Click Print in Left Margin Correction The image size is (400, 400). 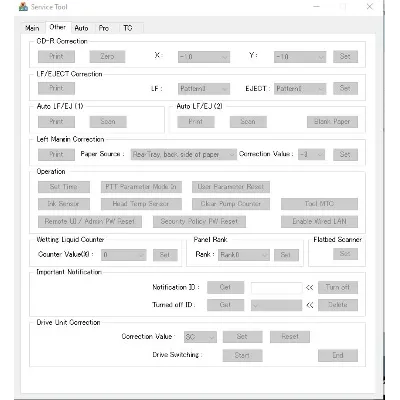56,154
